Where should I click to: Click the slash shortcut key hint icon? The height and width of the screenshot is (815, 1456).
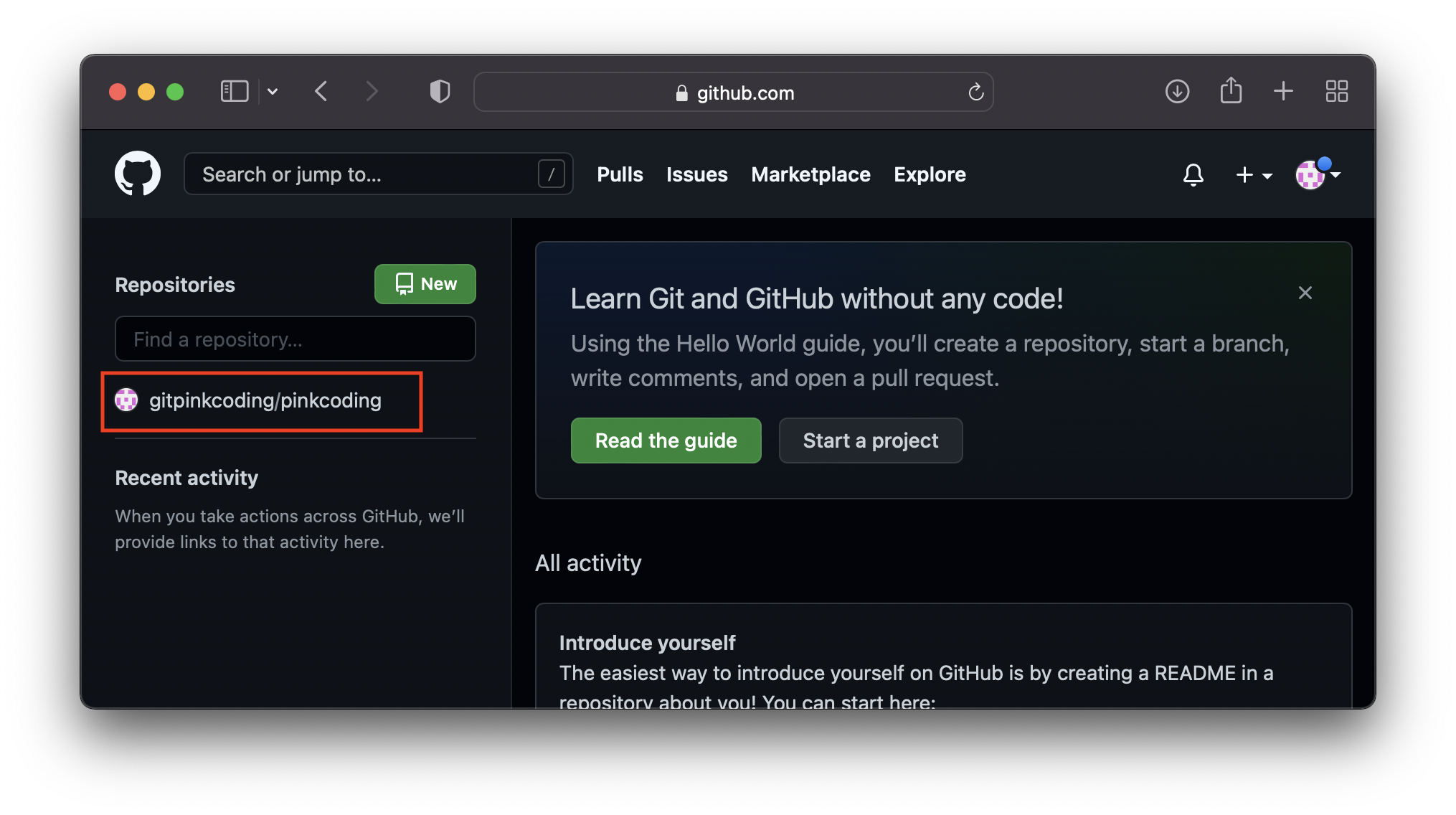tap(551, 174)
